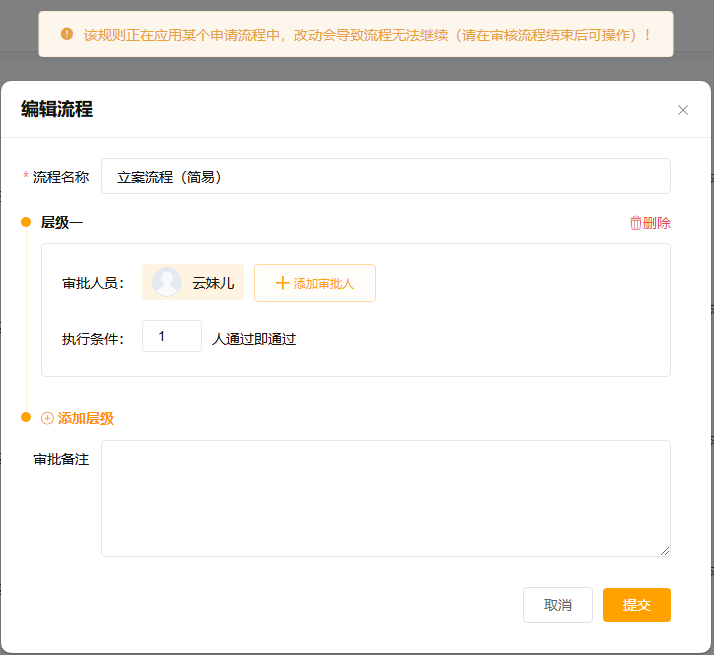
Task: Click the orange timeline dot beside 添加层级
Action: (x=27, y=418)
